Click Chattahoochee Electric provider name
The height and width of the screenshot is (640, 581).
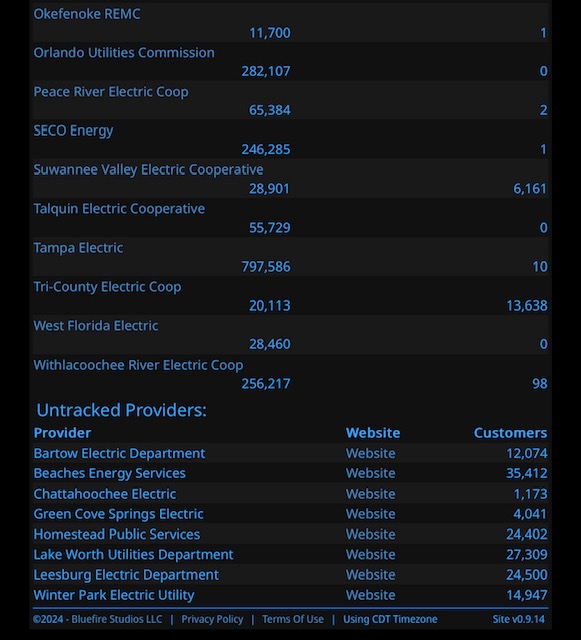pyautogui.click(x=105, y=494)
